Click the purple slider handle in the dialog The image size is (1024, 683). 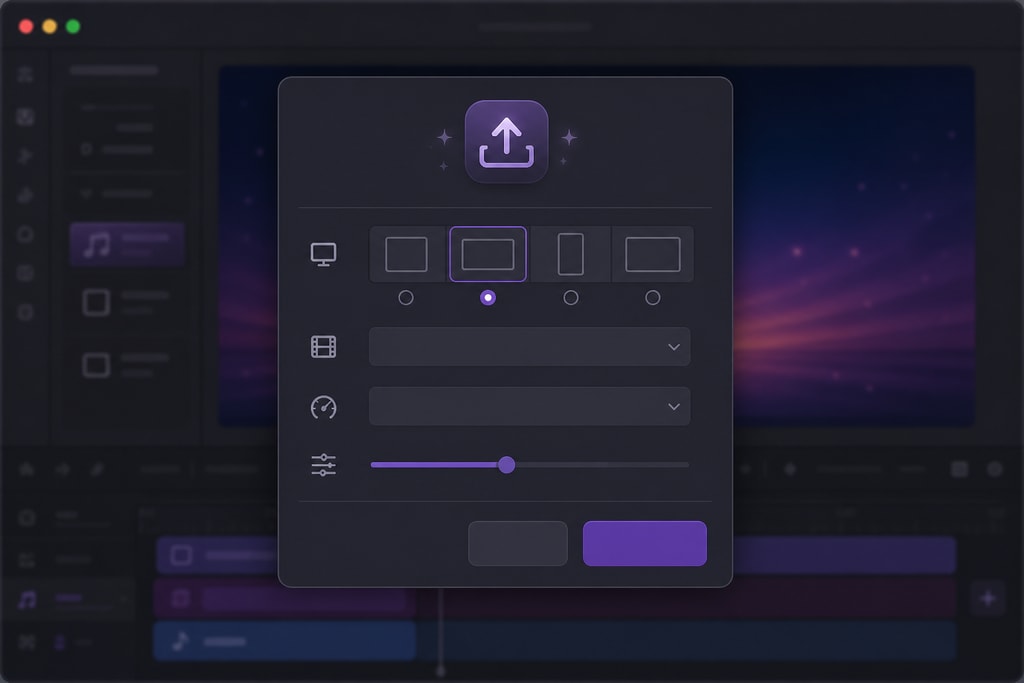pyautogui.click(x=506, y=465)
